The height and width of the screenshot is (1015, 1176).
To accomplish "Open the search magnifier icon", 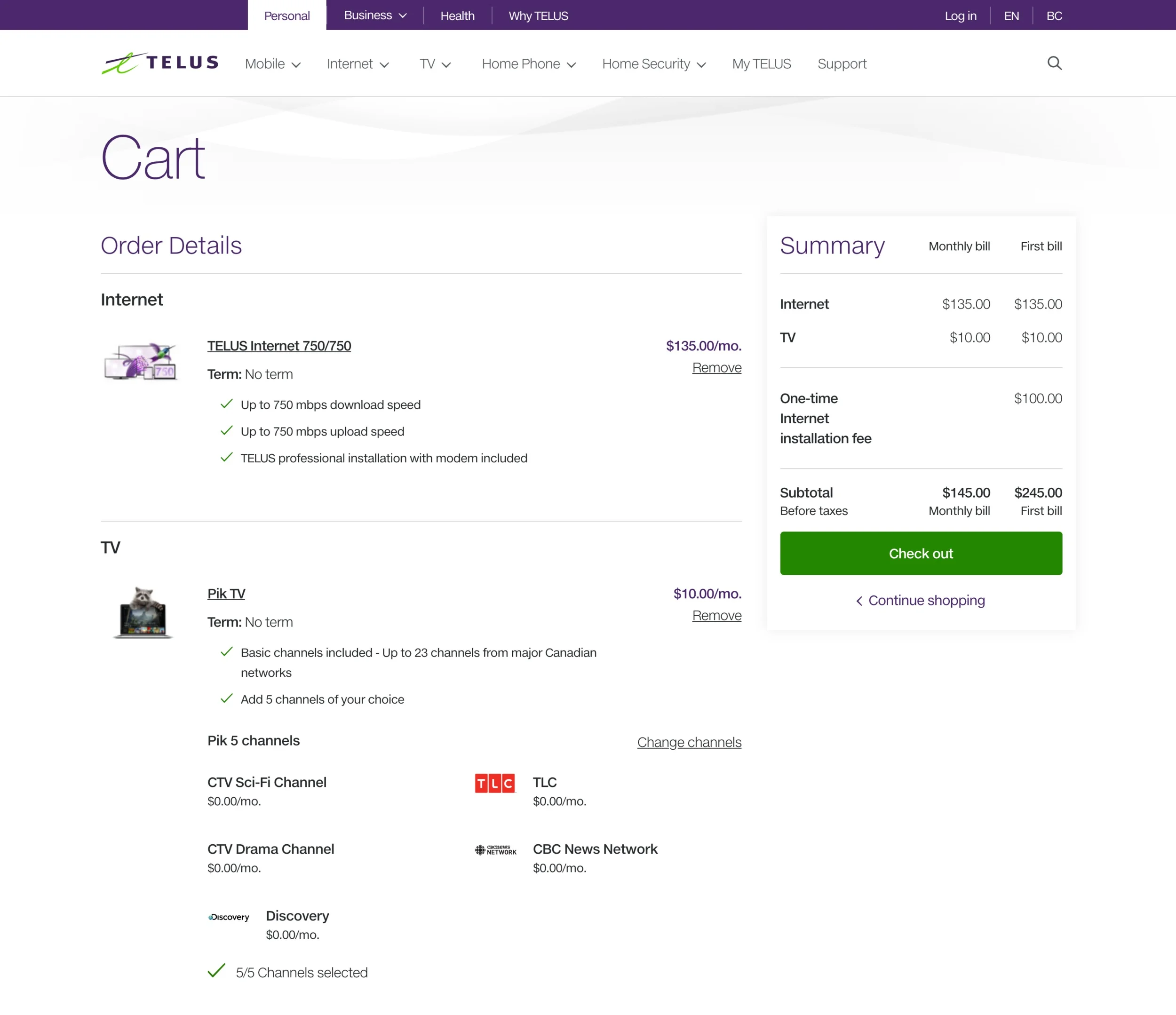I will [x=1054, y=63].
